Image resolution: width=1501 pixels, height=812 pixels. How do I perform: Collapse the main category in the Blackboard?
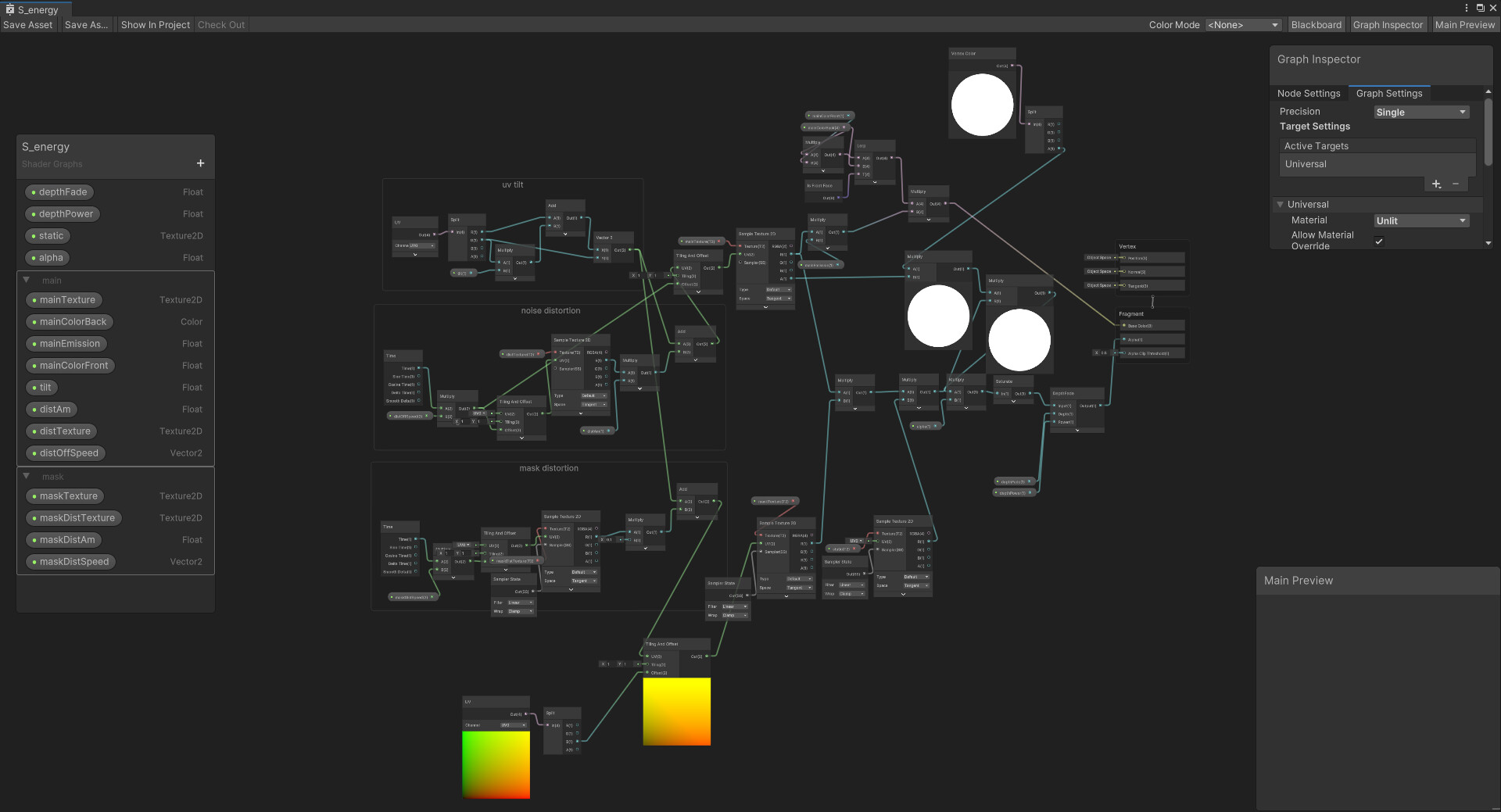point(26,280)
